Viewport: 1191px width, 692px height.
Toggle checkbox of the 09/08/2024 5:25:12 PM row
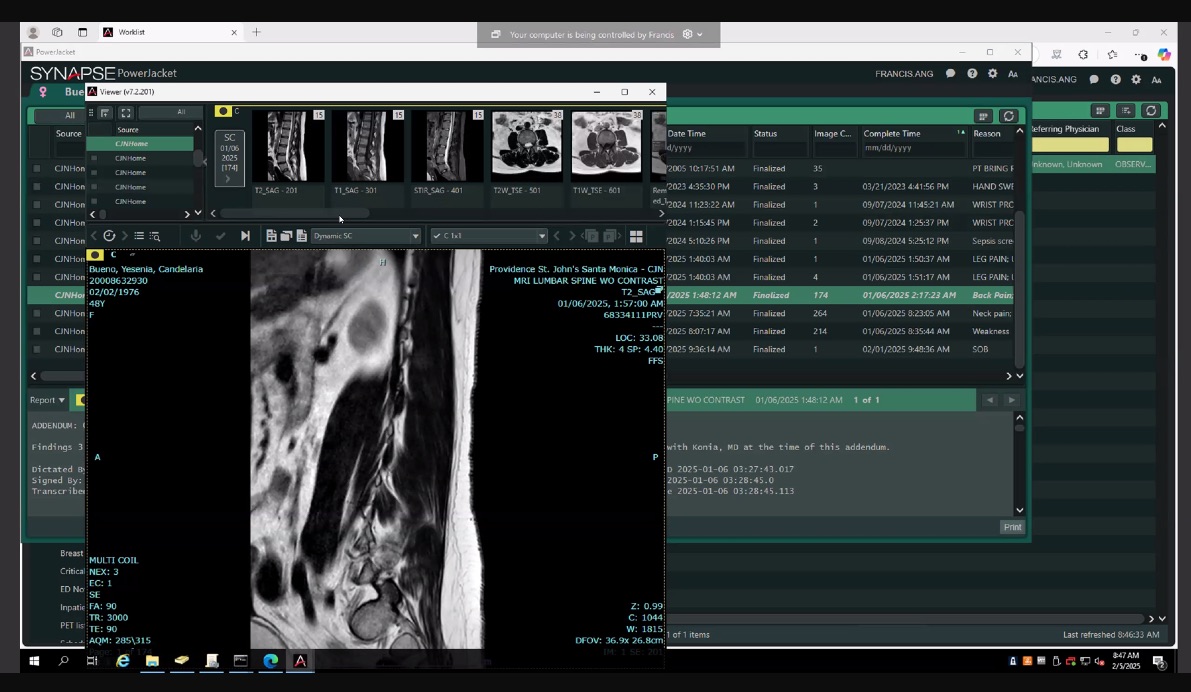36,241
